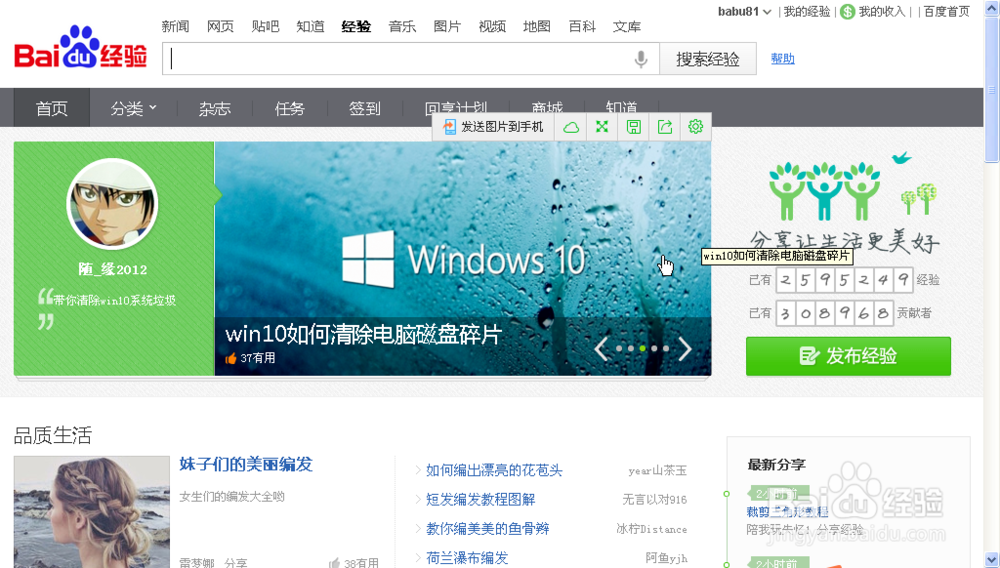Open article 短发编发教程图解
The width and height of the screenshot is (1000, 568).
480,500
